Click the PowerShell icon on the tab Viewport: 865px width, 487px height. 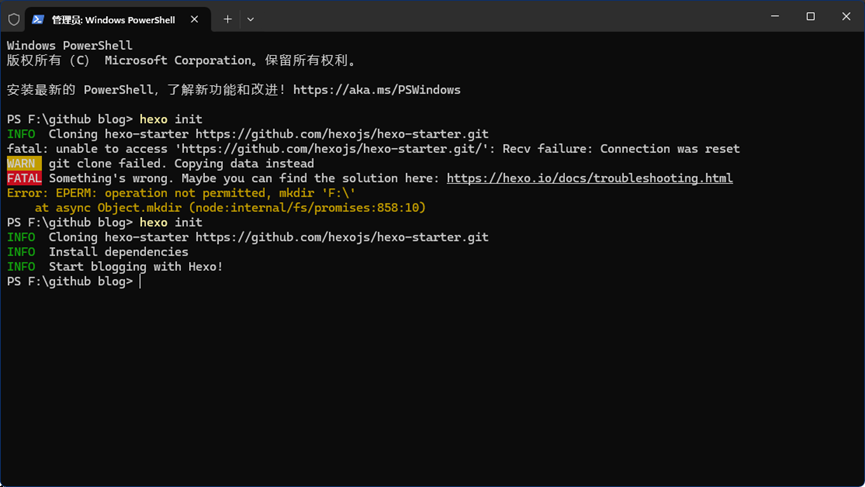(38, 19)
